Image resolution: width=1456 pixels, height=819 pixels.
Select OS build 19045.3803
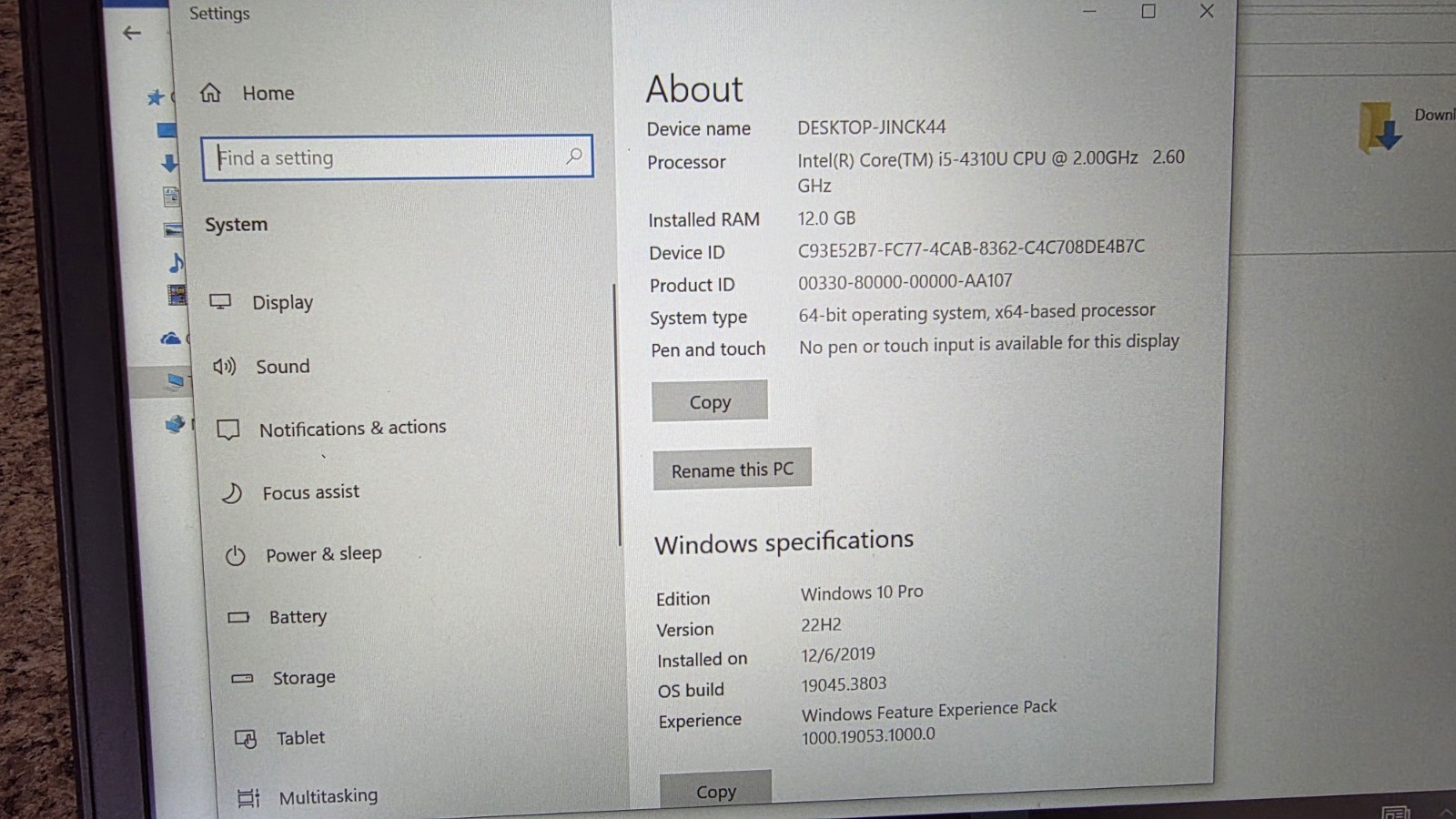[x=844, y=684]
